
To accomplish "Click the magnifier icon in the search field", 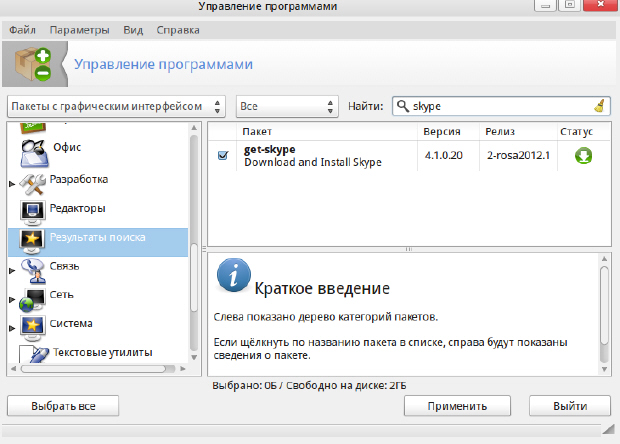I will [403, 106].
